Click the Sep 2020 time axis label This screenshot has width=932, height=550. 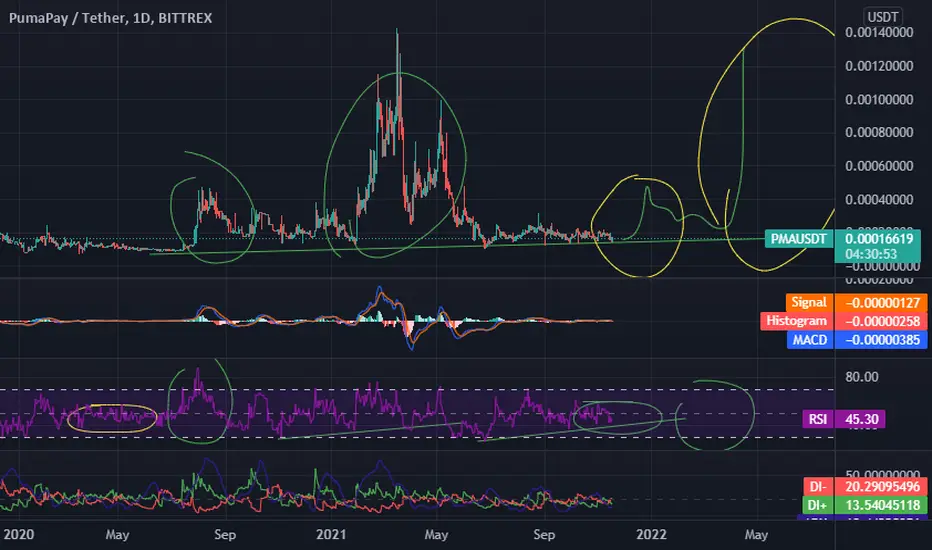225,535
